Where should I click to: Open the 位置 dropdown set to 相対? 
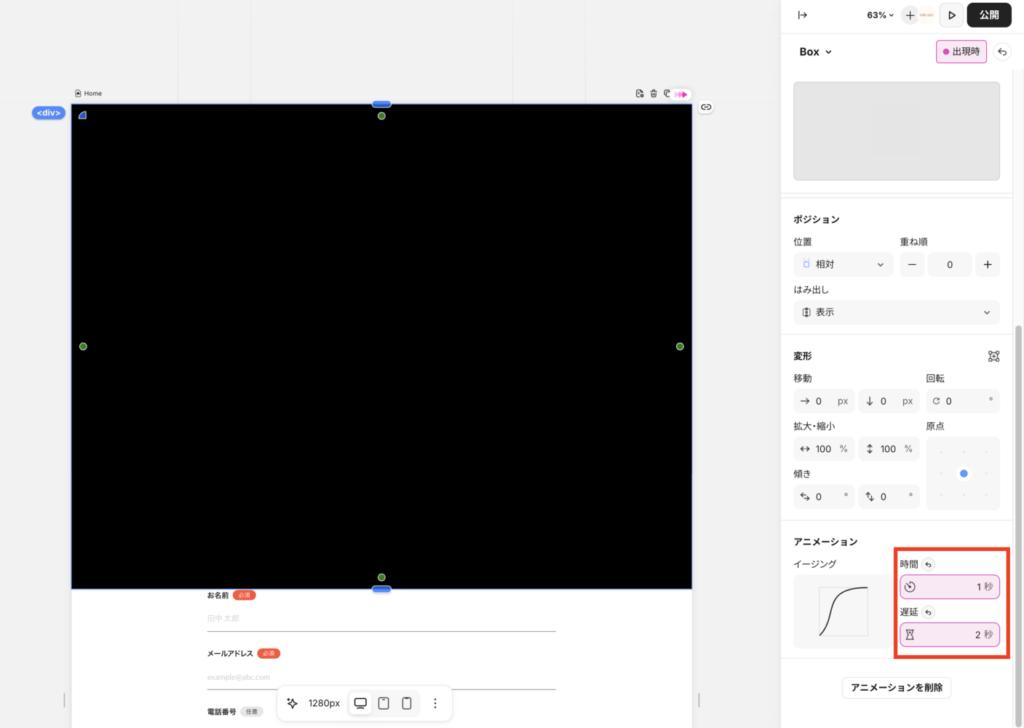[843, 265]
